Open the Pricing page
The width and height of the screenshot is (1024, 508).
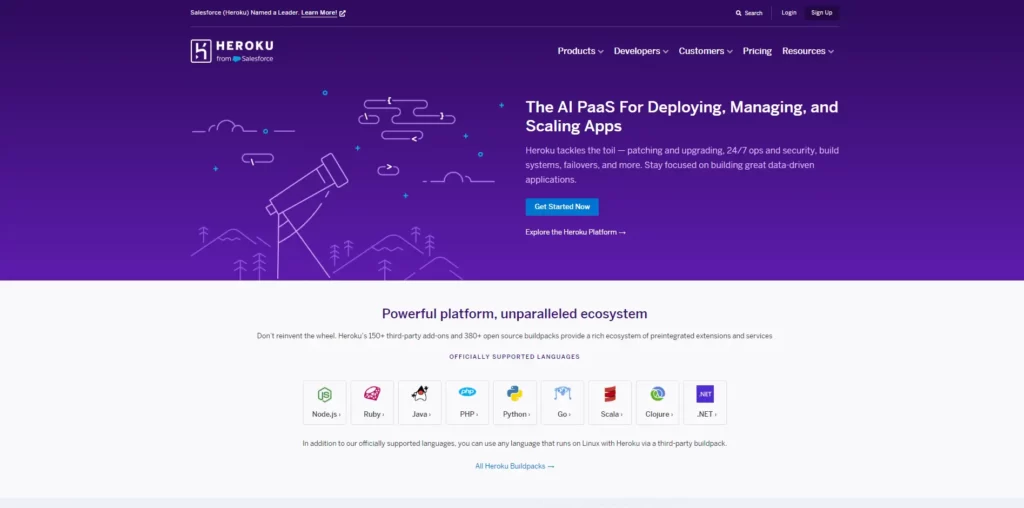757,51
